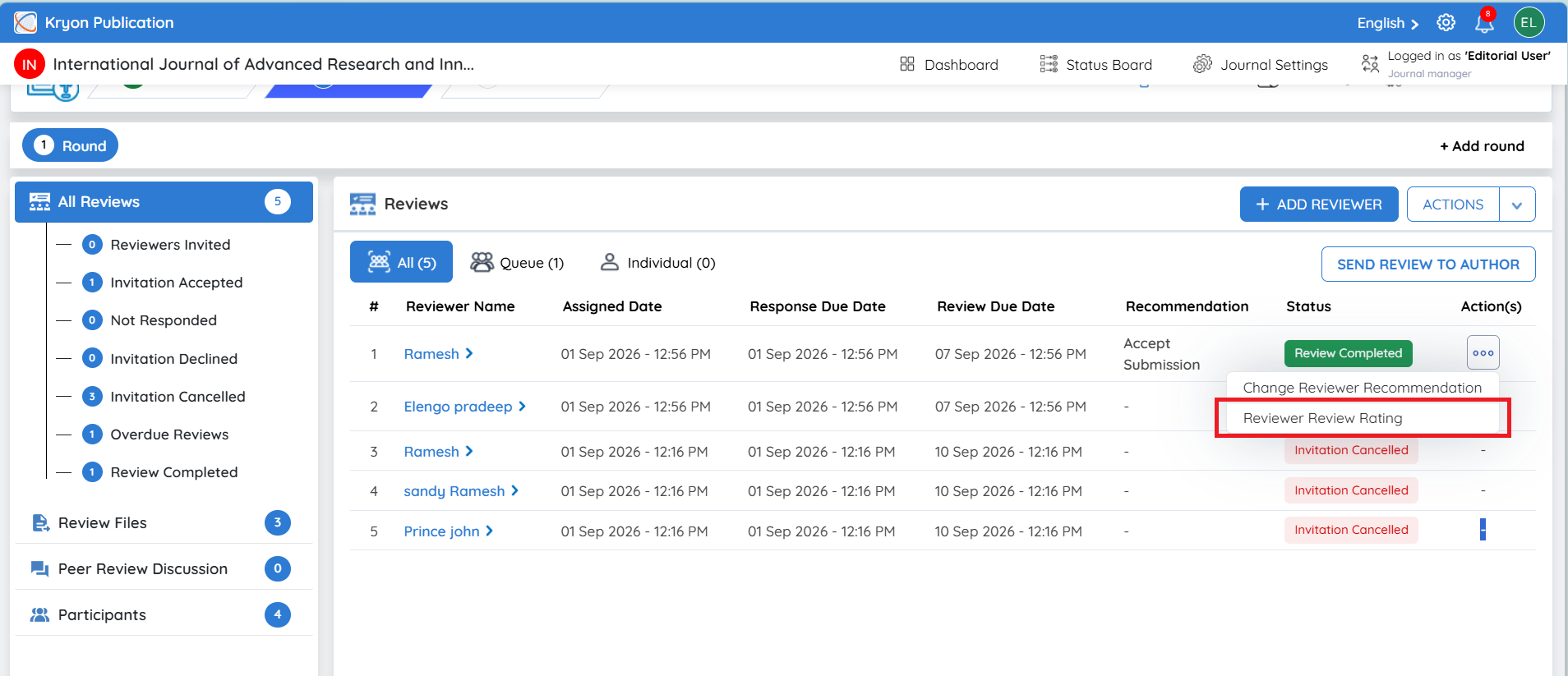Select Reviewers Invited filter
Screen dimensions: 1568x676
point(170,245)
